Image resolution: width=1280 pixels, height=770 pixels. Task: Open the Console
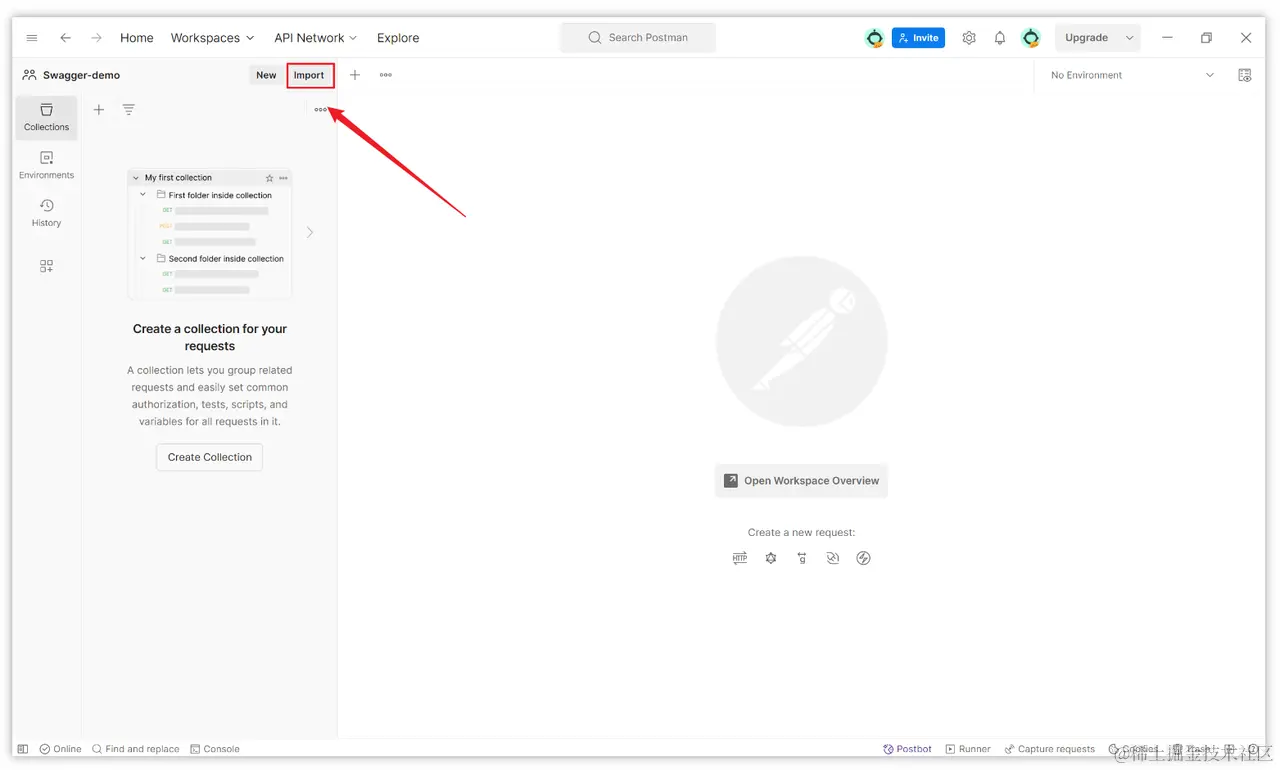coord(215,749)
